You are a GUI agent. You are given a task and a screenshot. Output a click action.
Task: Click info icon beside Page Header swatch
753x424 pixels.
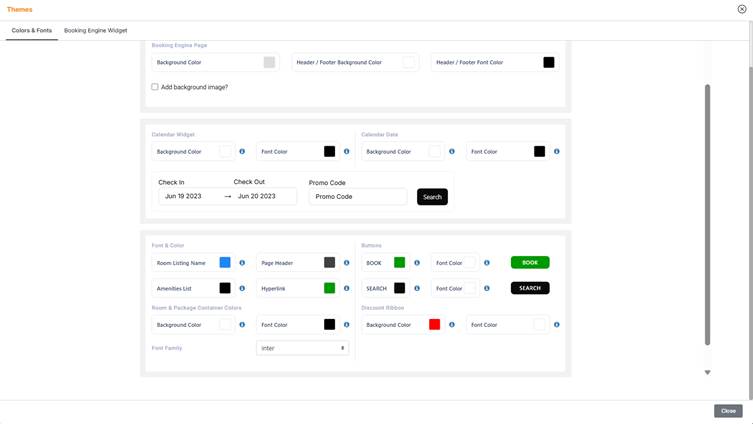pyautogui.click(x=347, y=263)
